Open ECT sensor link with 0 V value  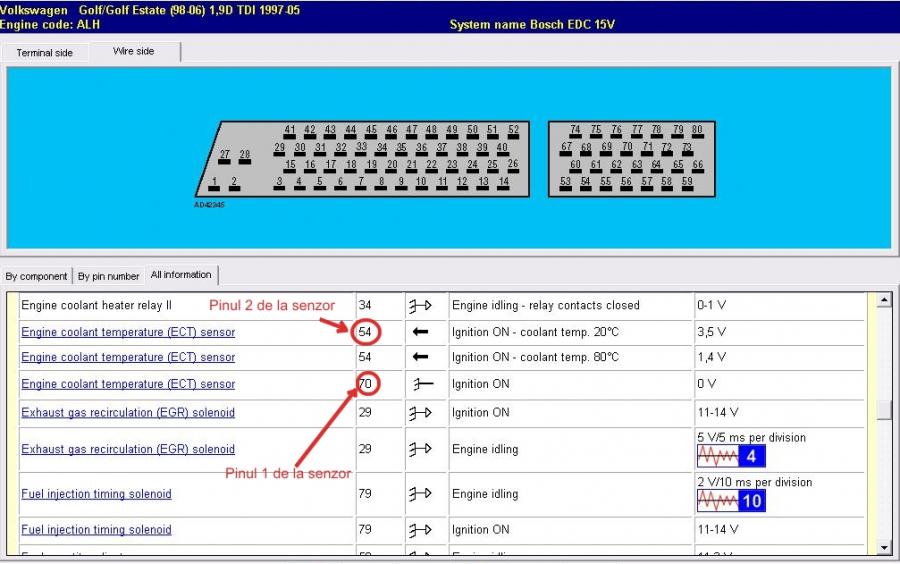[x=128, y=384]
